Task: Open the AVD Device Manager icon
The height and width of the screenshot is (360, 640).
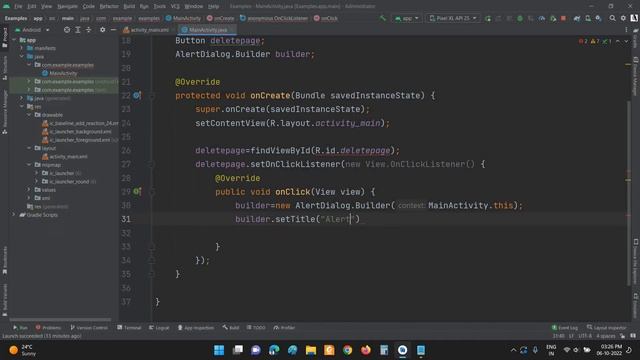Action: (x=588, y=18)
